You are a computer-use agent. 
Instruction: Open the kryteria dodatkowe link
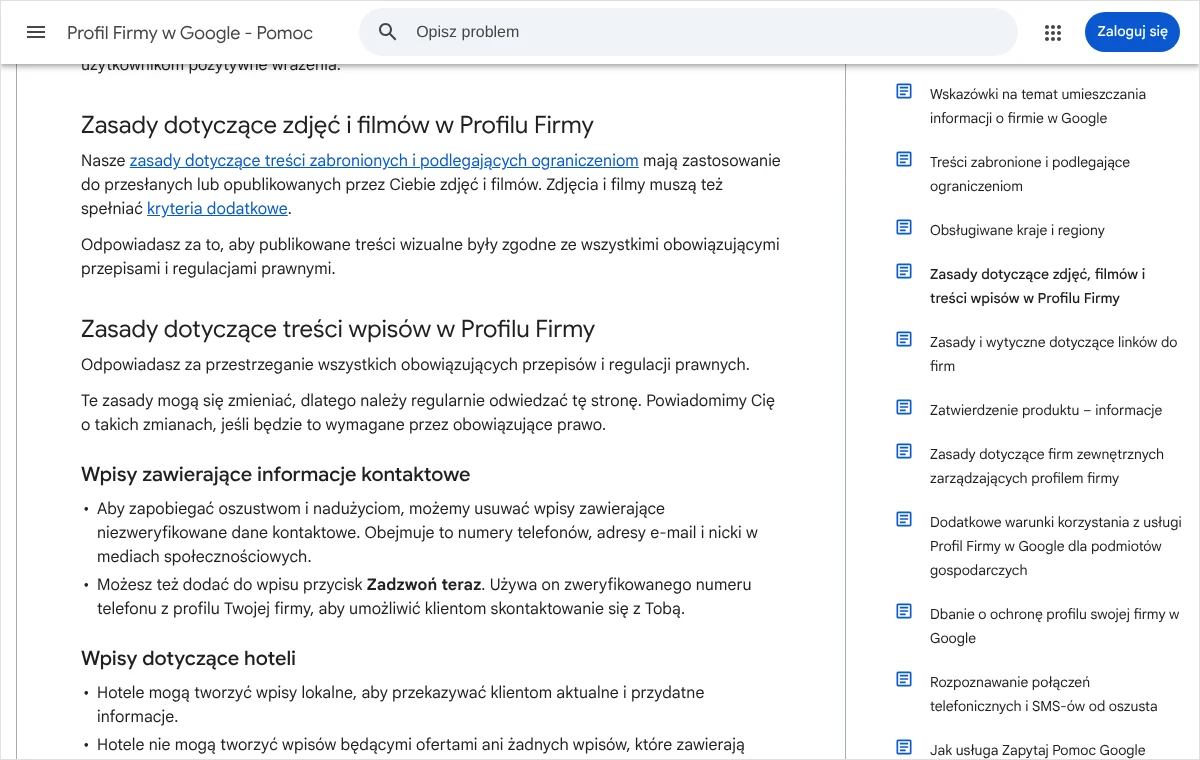(x=217, y=209)
